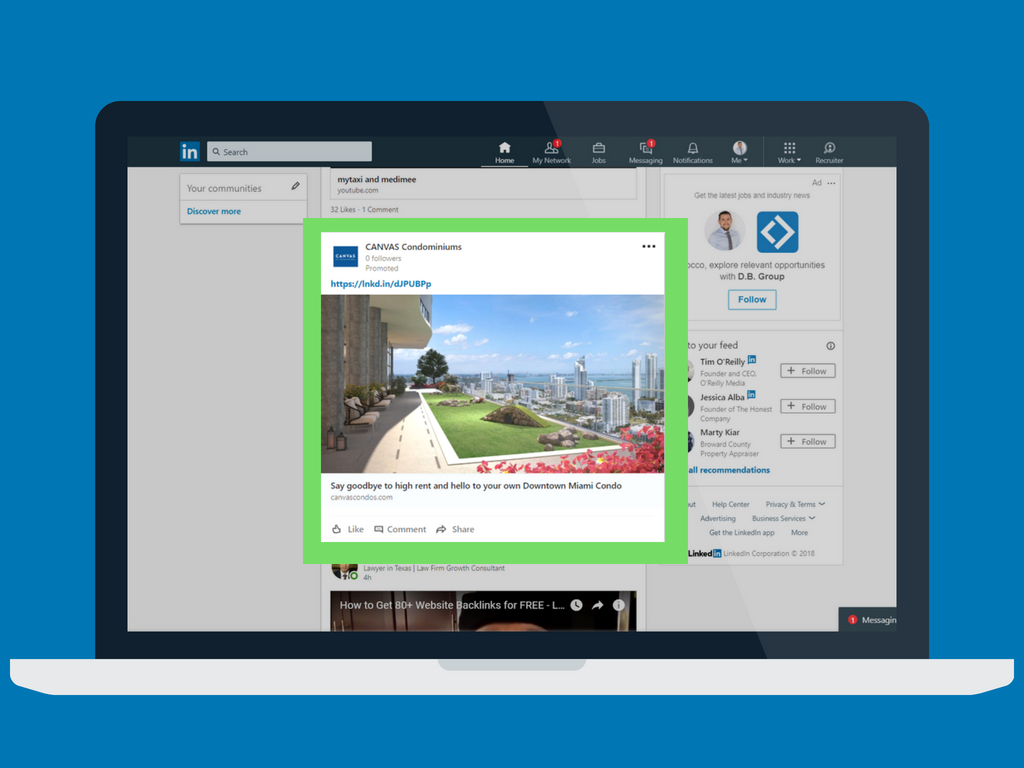Click the D.B. Group logo icon
Viewport: 1024px width, 768px height.
[x=777, y=232]
